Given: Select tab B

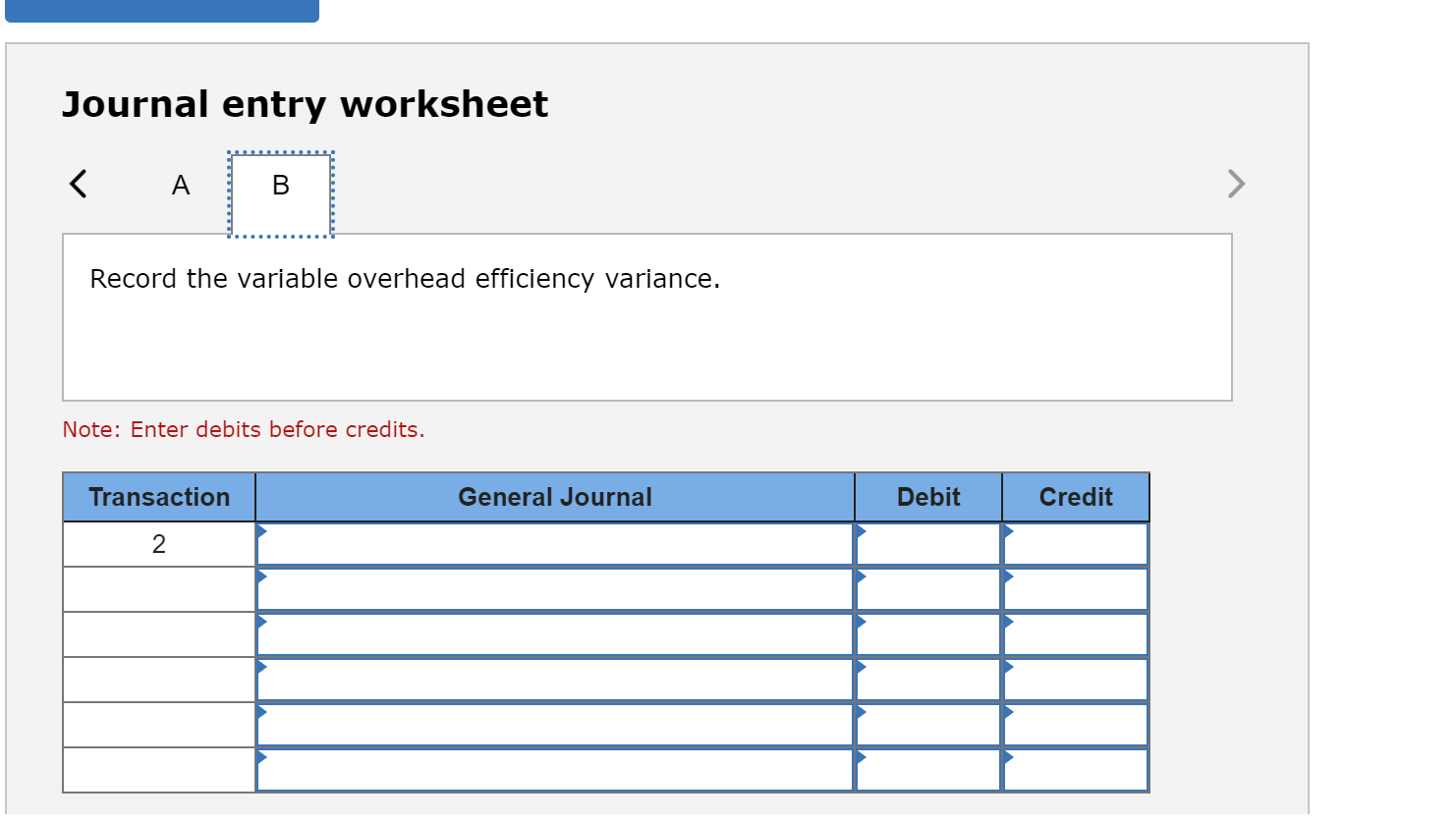Looking at the screenshot, I should click(281, 194).
